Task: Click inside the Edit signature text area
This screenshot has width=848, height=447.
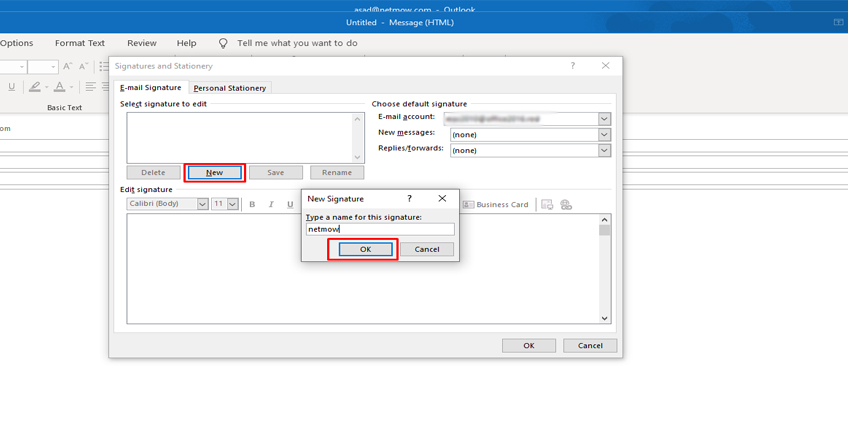Action: point(362,269)
